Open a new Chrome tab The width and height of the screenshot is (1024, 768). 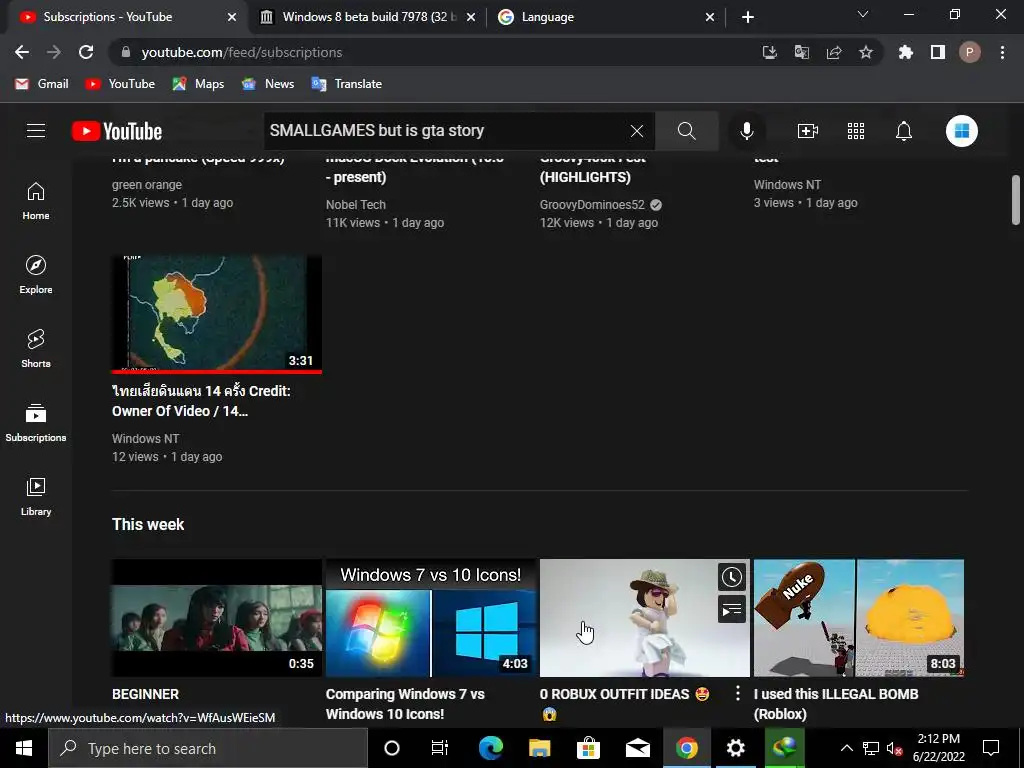point(748,17)
